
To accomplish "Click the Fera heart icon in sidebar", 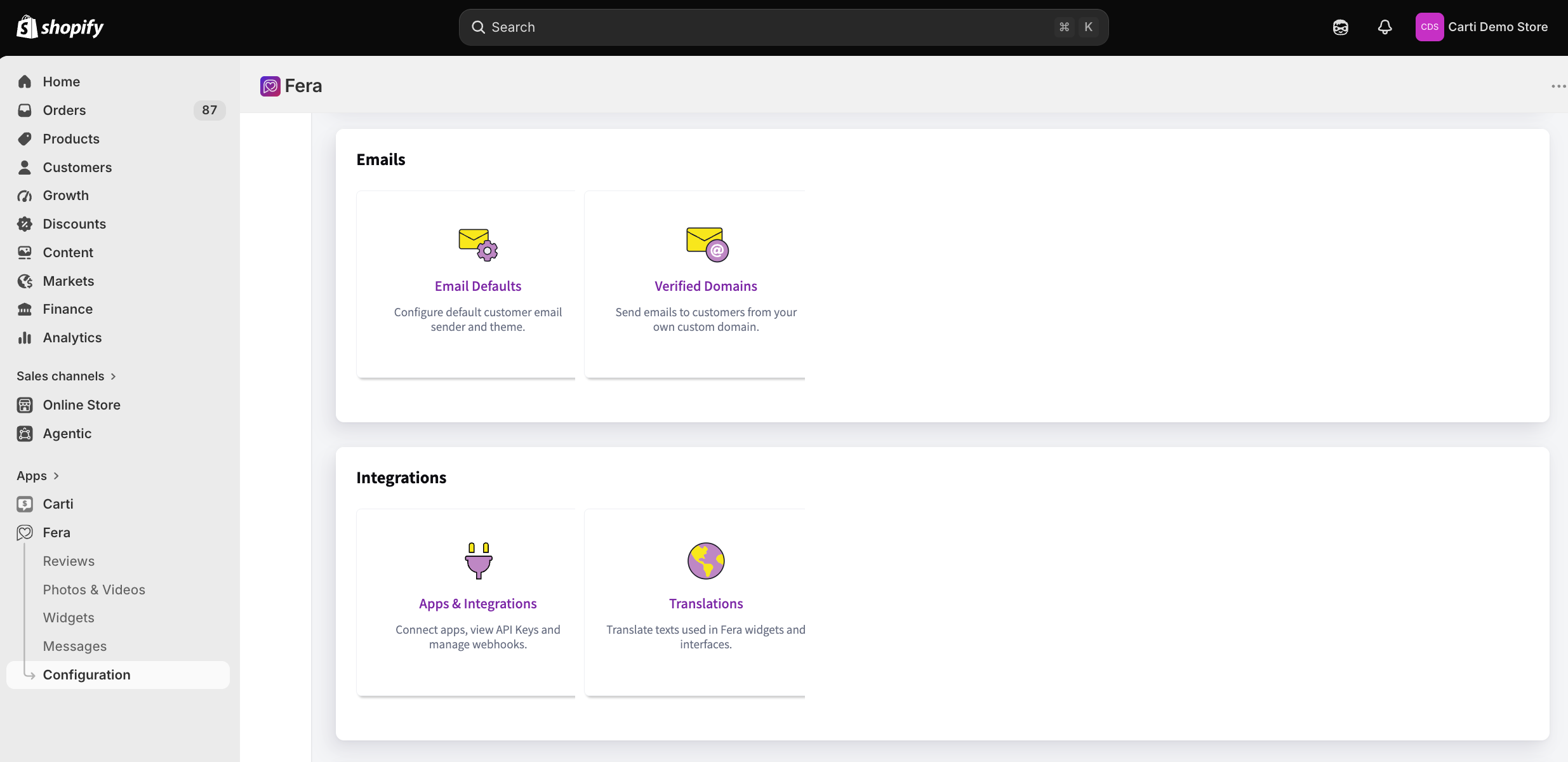I will (x=25, y=533).
